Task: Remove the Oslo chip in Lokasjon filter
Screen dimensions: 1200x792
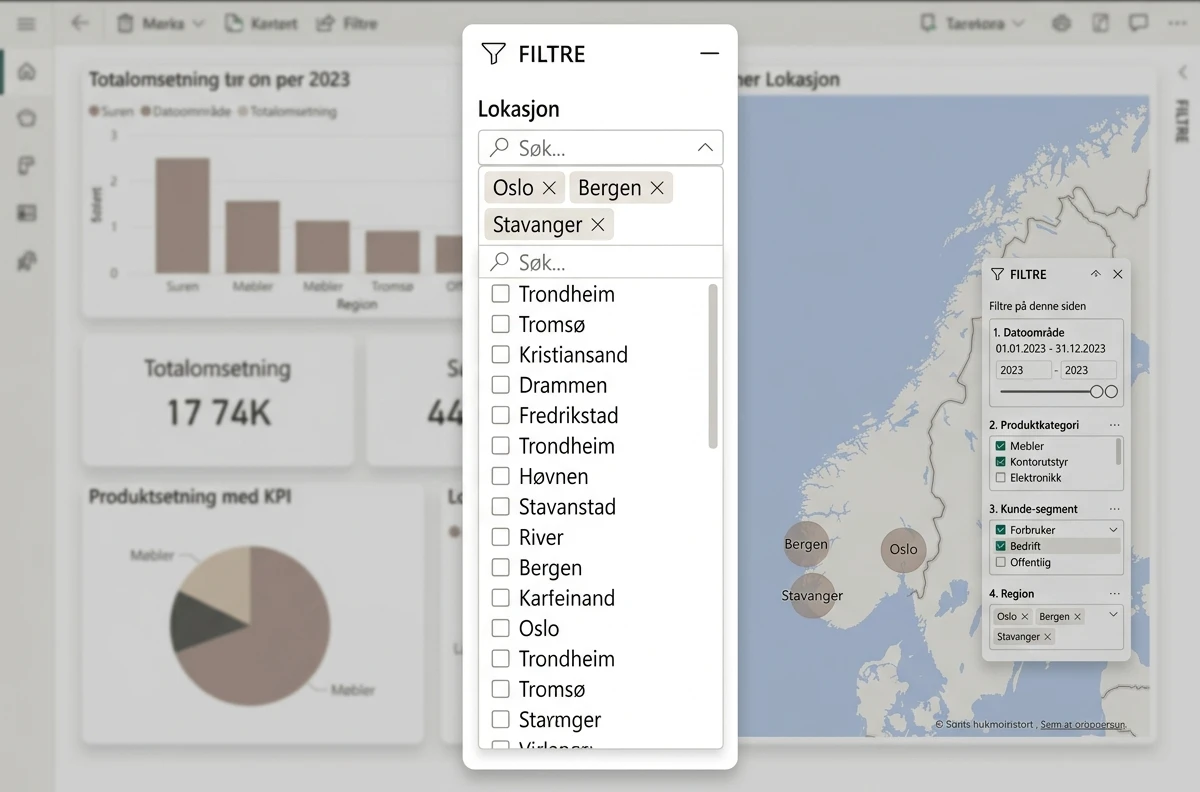Action: point(549,188)
